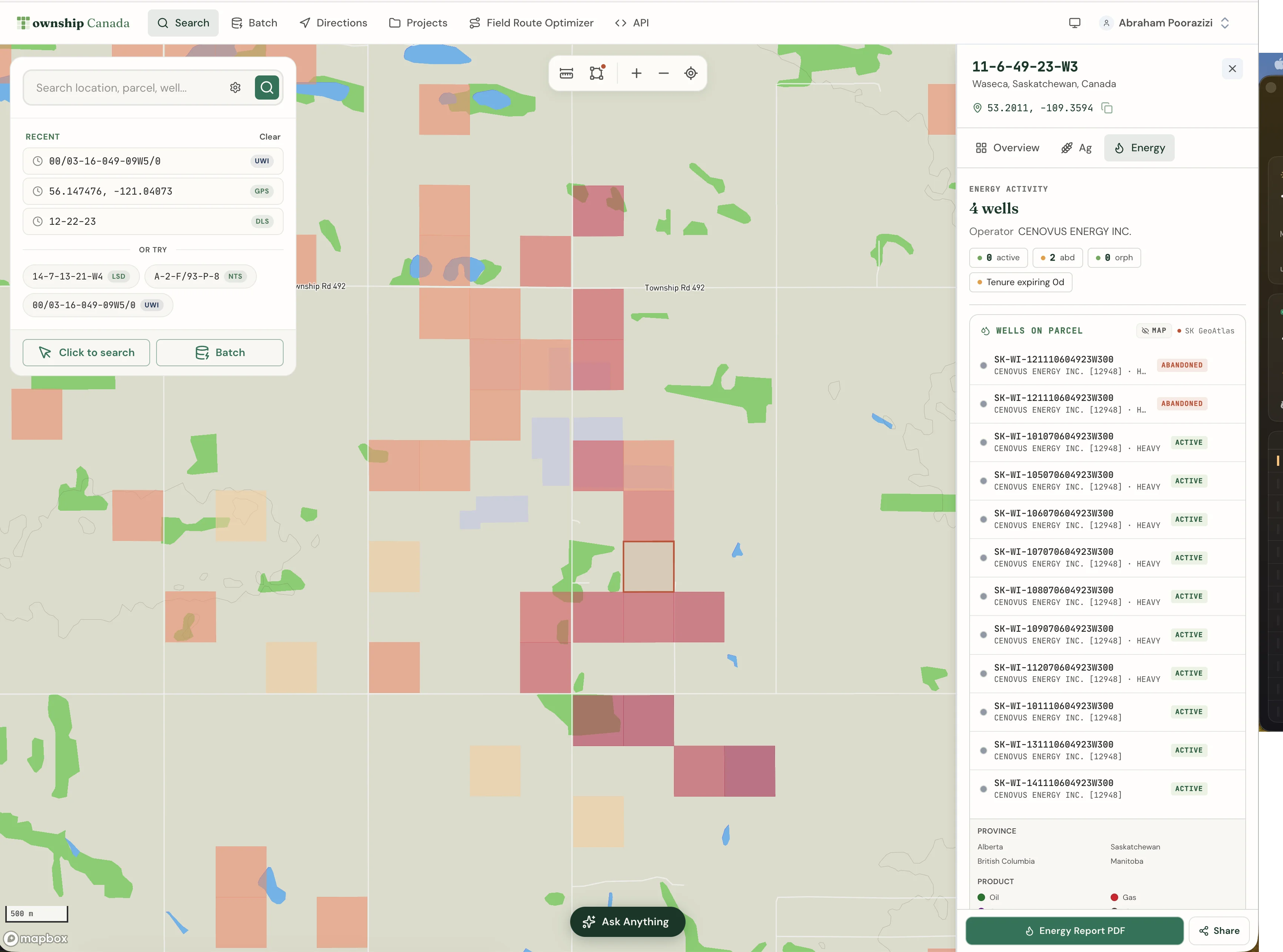Zoom in with the plus icon
The height and width of the screenshot is (952, 1283).
(637, 73)
